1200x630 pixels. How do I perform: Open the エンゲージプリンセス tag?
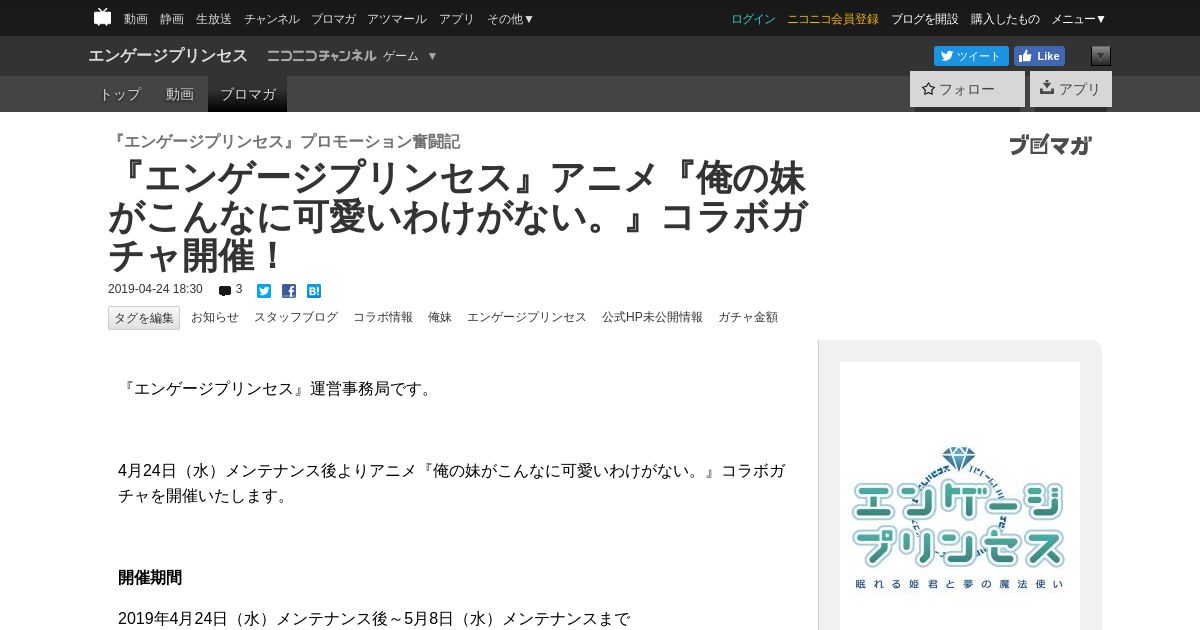coord(527,317)
